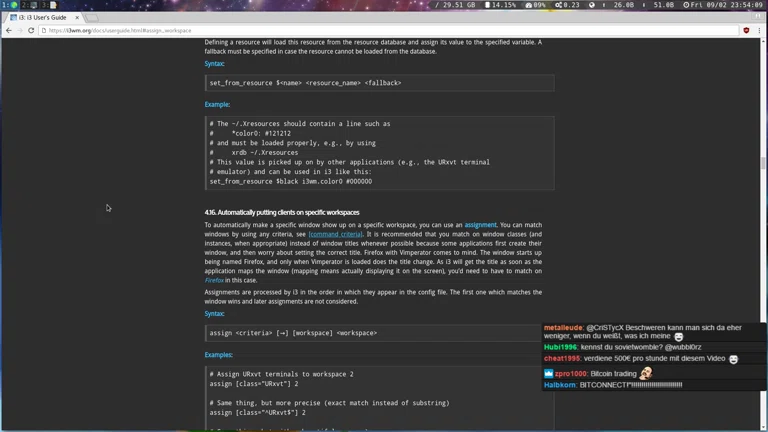Image resolution: width=768 pixels, height=432 pixels.
Task: Click the emote after 'diesem Video'
Action: click(733, 359)
